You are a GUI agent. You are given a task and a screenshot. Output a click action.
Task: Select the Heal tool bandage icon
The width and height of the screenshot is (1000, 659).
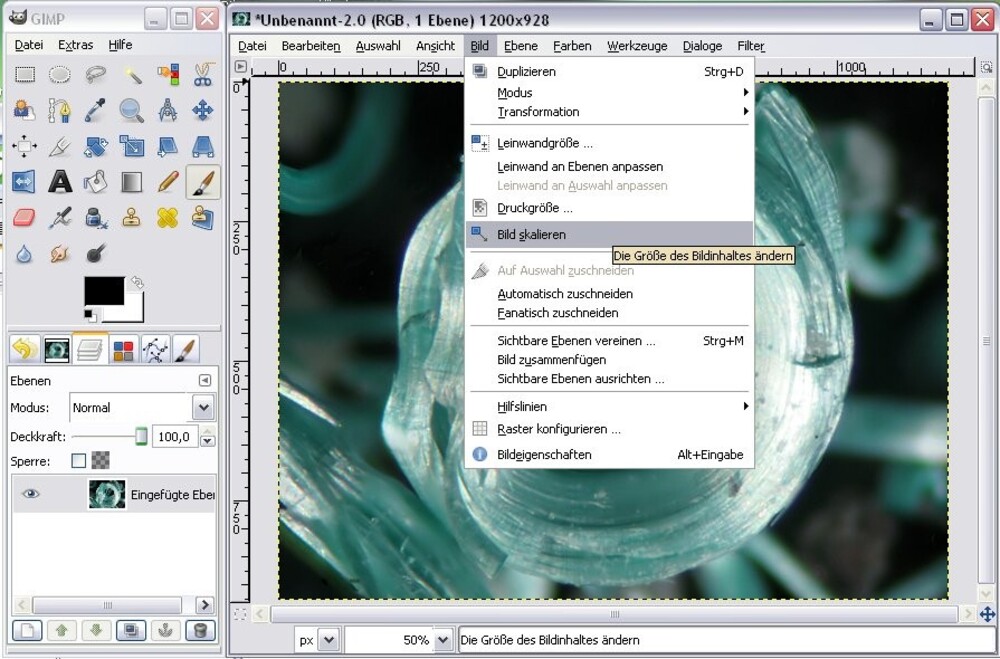[x=168, y=218]
